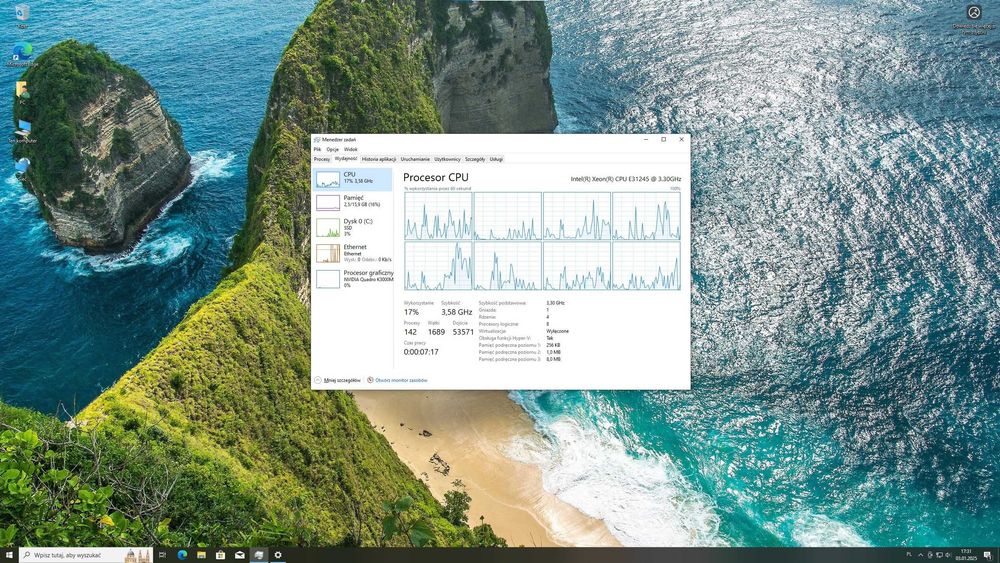Select Dysk 0 (C:) in the sidebar
The height and width of the screenshot is (563, 1000).
pyautogui.click(x=353, y=228)
